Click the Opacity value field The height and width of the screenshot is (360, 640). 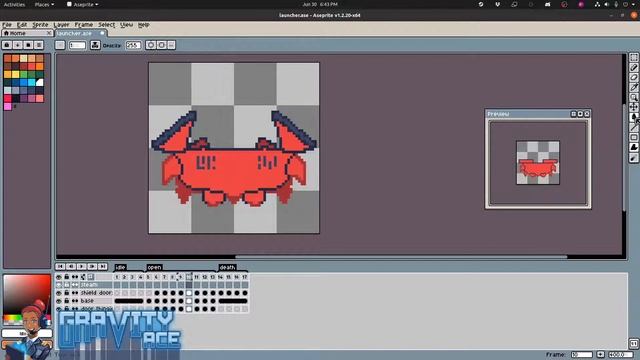(x=133, y=45)
